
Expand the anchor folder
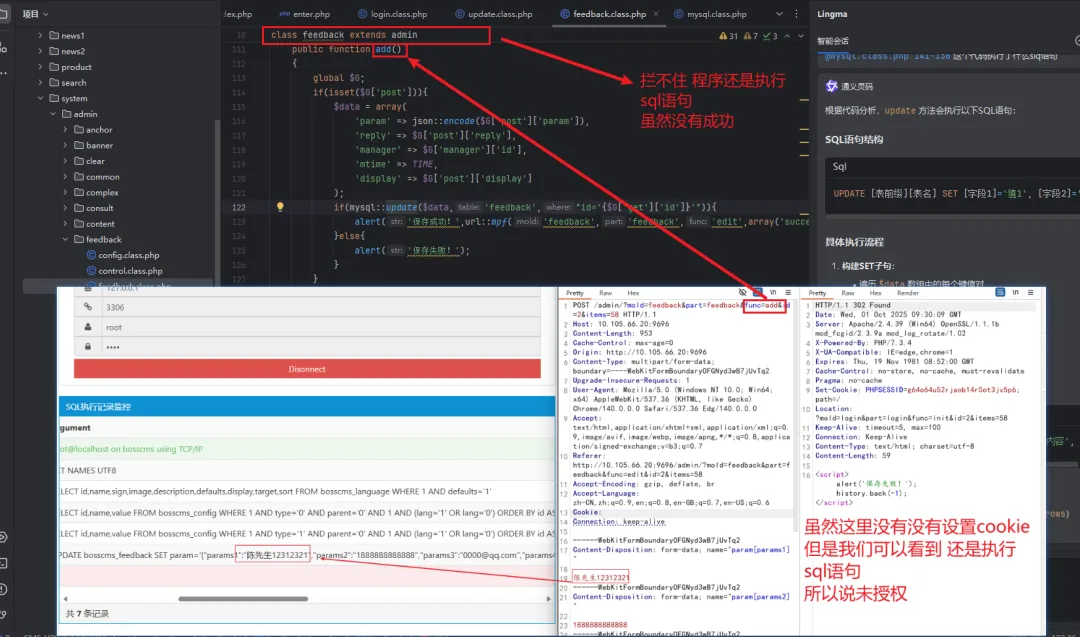click(65, 129)
